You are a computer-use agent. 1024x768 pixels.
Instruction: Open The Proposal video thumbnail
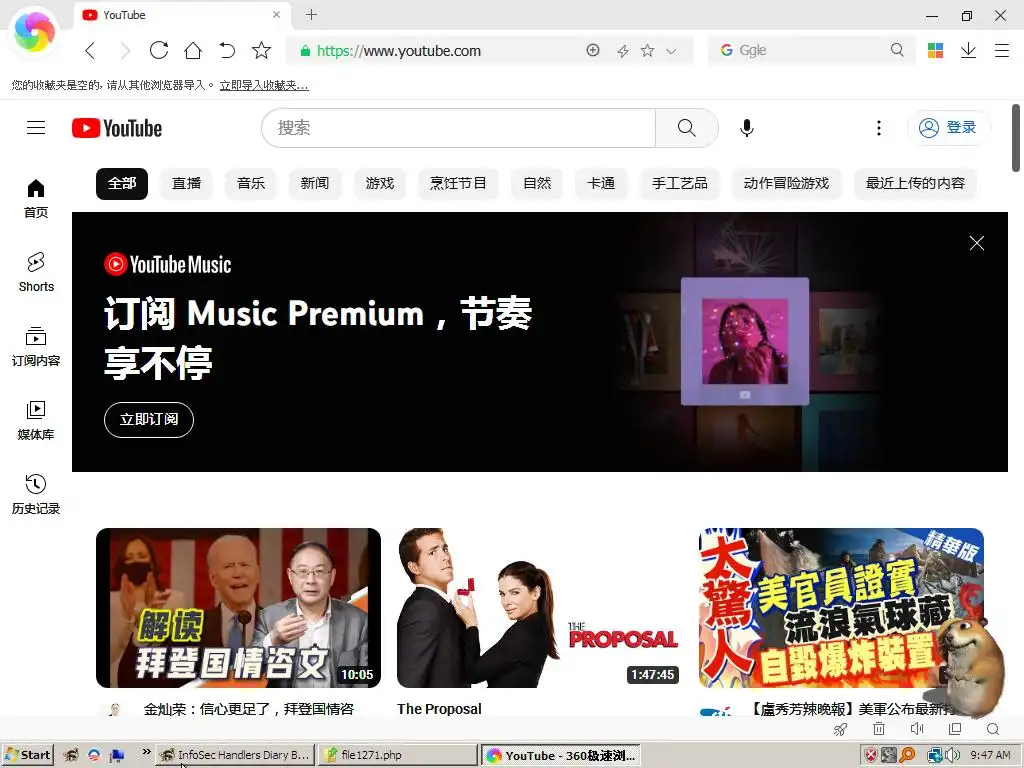539,608
